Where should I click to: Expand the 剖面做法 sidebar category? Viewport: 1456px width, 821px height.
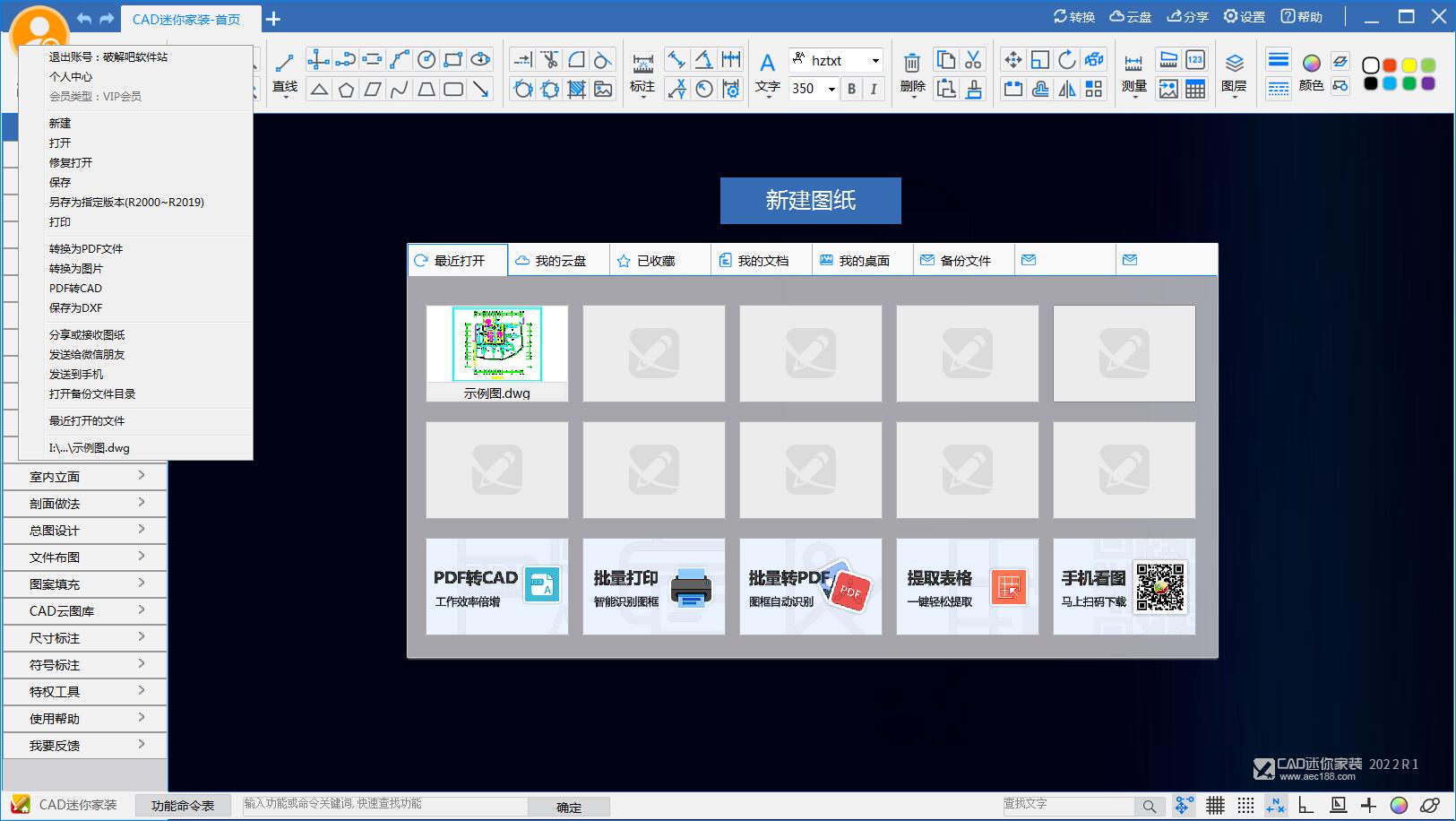pyautogui.click(x=85, y=504)
